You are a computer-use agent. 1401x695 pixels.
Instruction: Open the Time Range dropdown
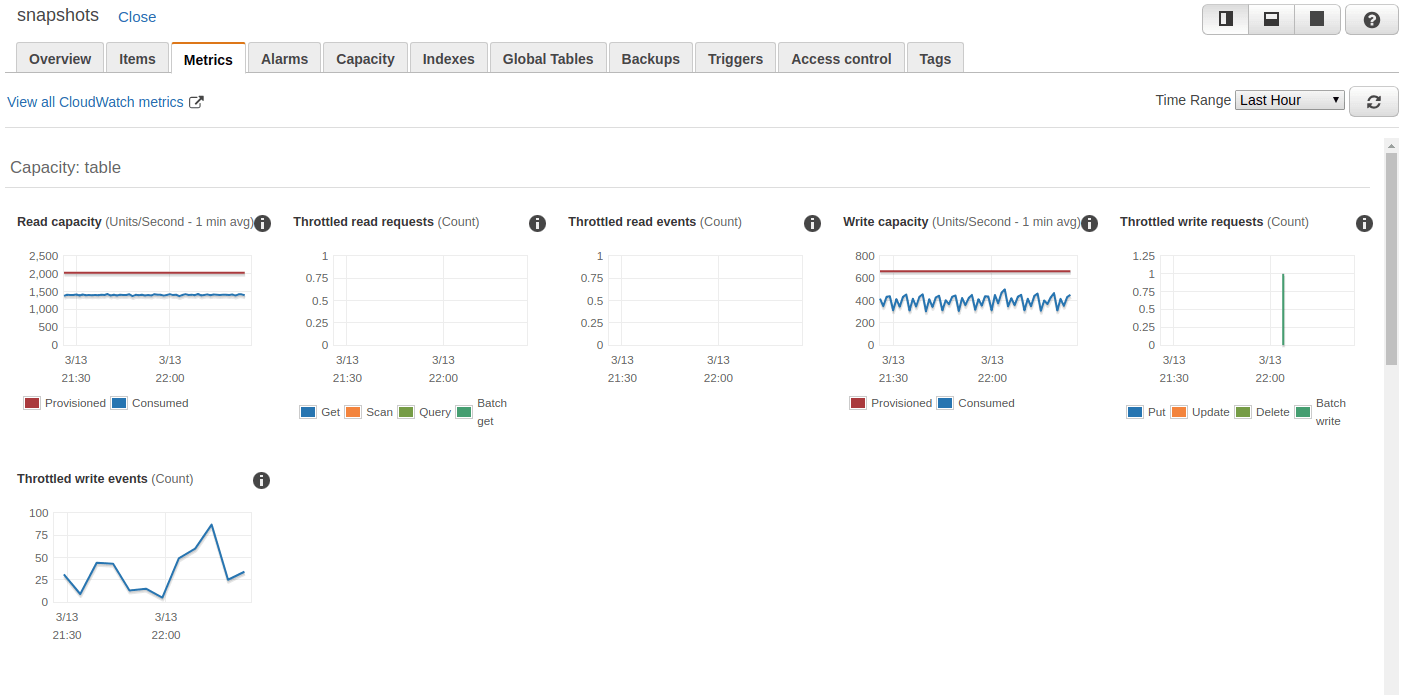(x=1289, y=100)
